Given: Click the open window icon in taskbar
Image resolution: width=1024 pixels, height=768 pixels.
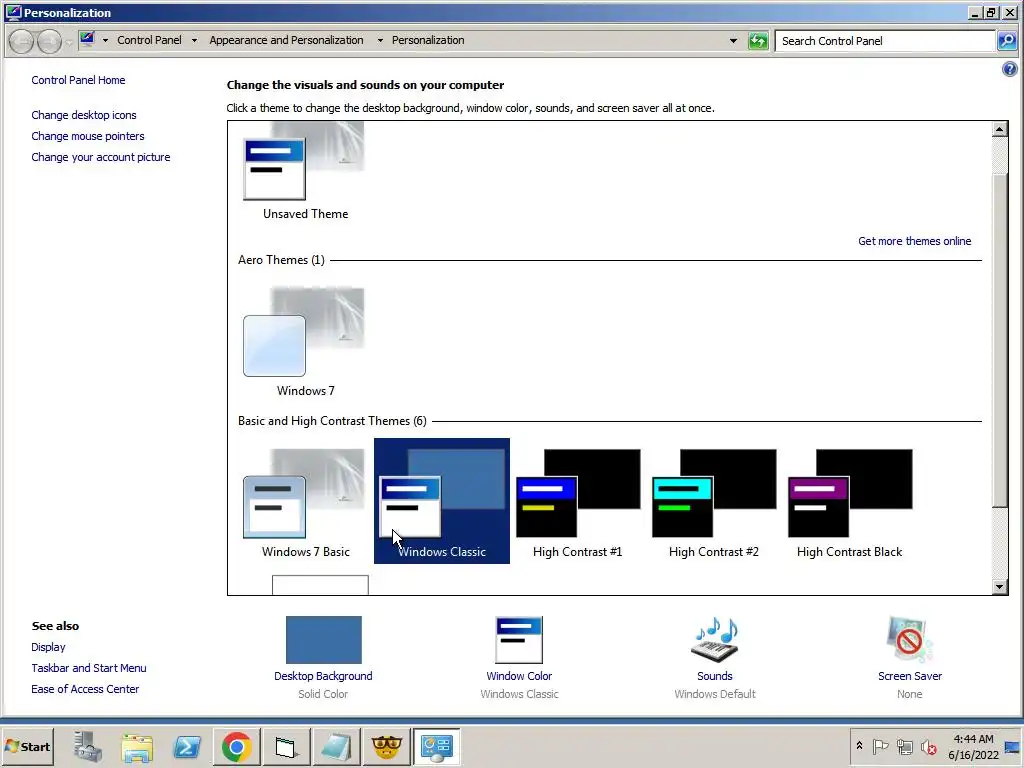Looking at the screenshot, I should (x=286, y=746).
